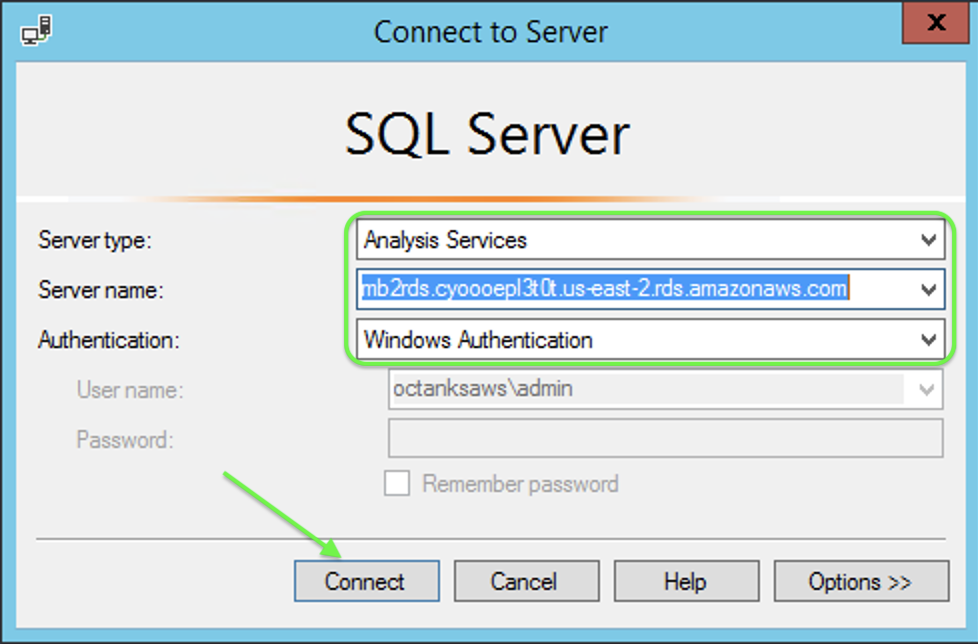The height and width of the screenshot is (644, 978).
Task: Click the Connect to Server title text
Action: pos(491,32)
